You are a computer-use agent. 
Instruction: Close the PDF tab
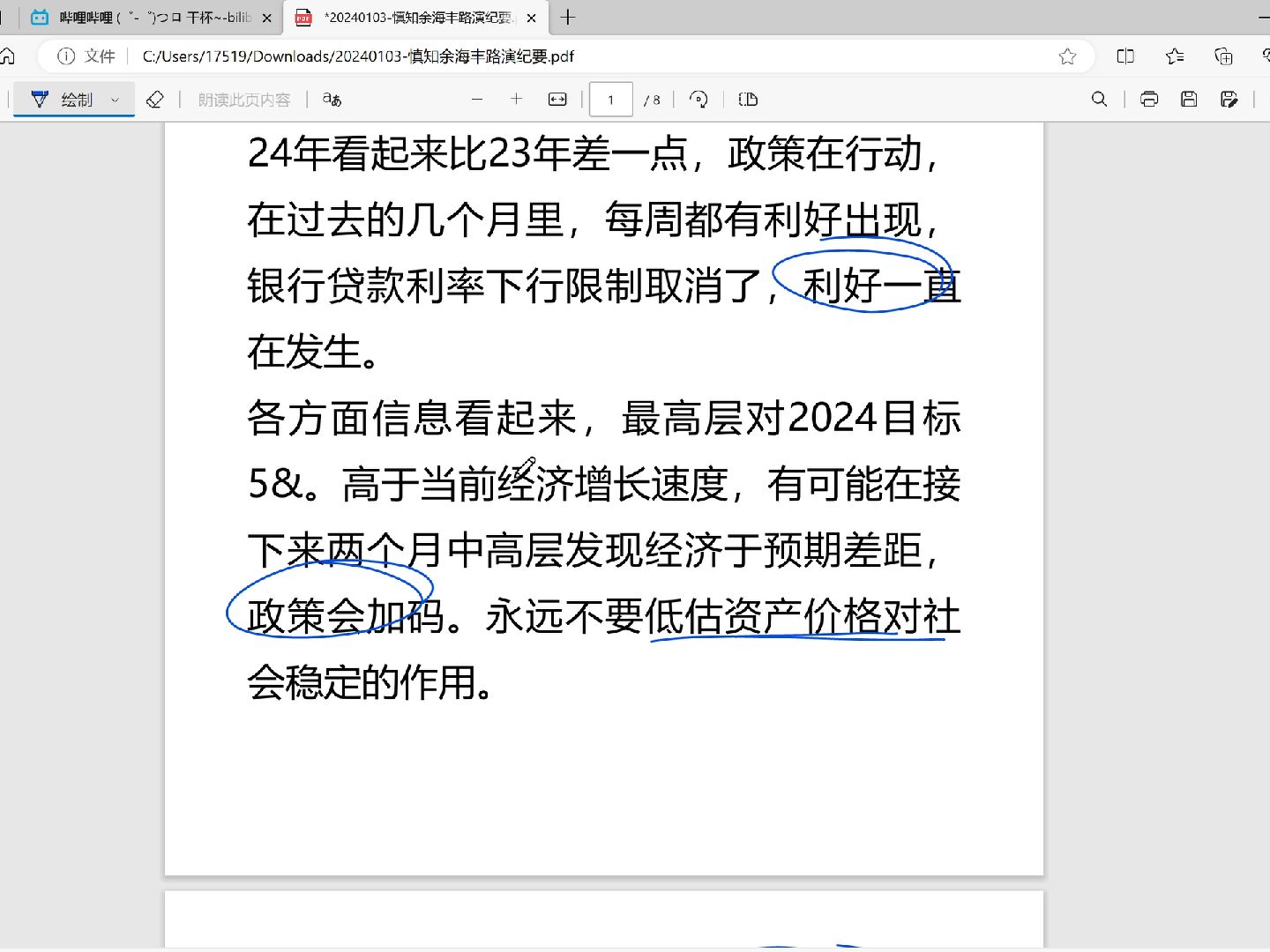pyautogui.click(x=531, y=18)
